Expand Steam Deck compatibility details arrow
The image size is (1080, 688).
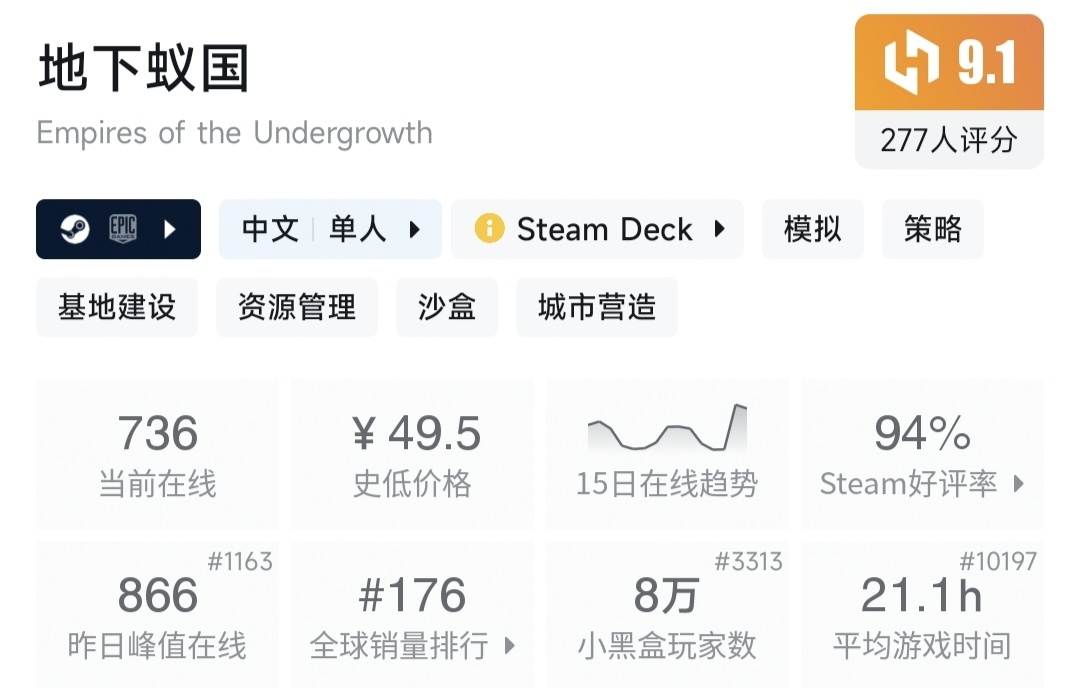pos(719,229)
